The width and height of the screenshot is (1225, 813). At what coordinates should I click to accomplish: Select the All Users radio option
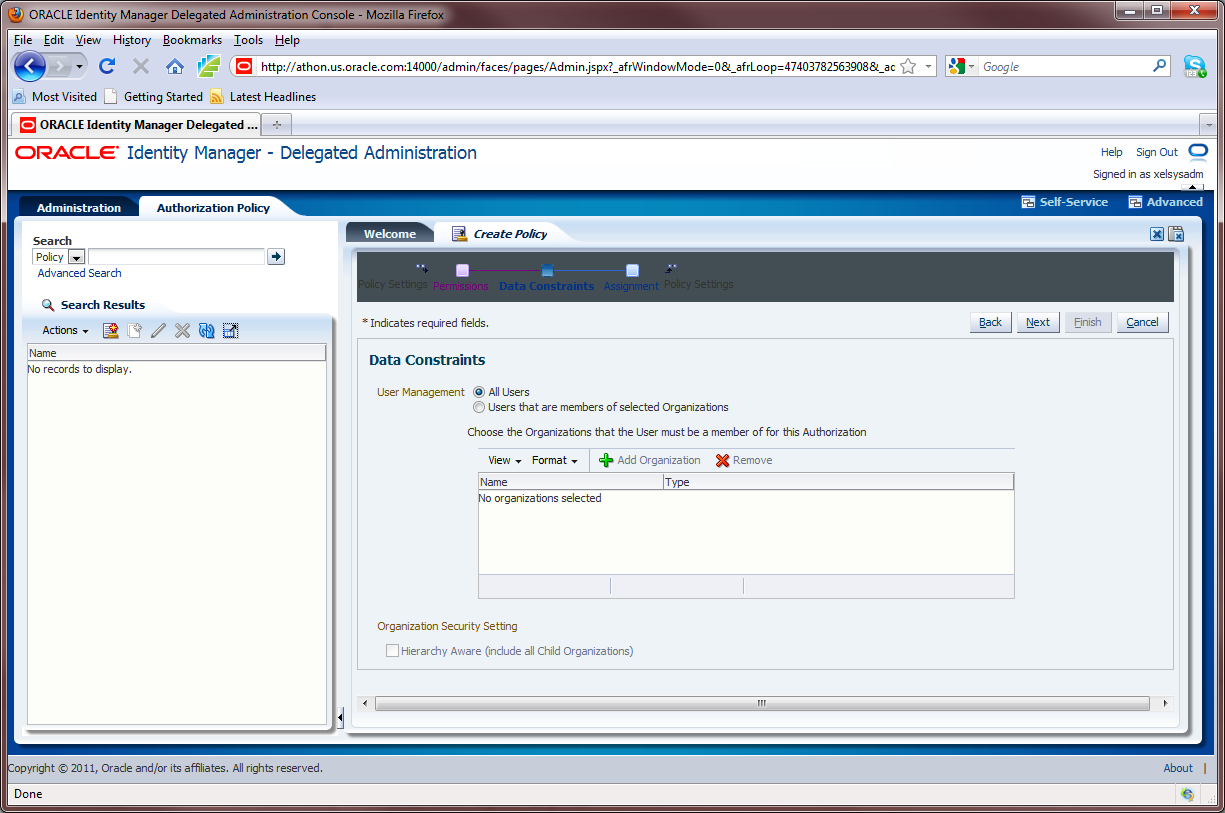click(479, 392)
